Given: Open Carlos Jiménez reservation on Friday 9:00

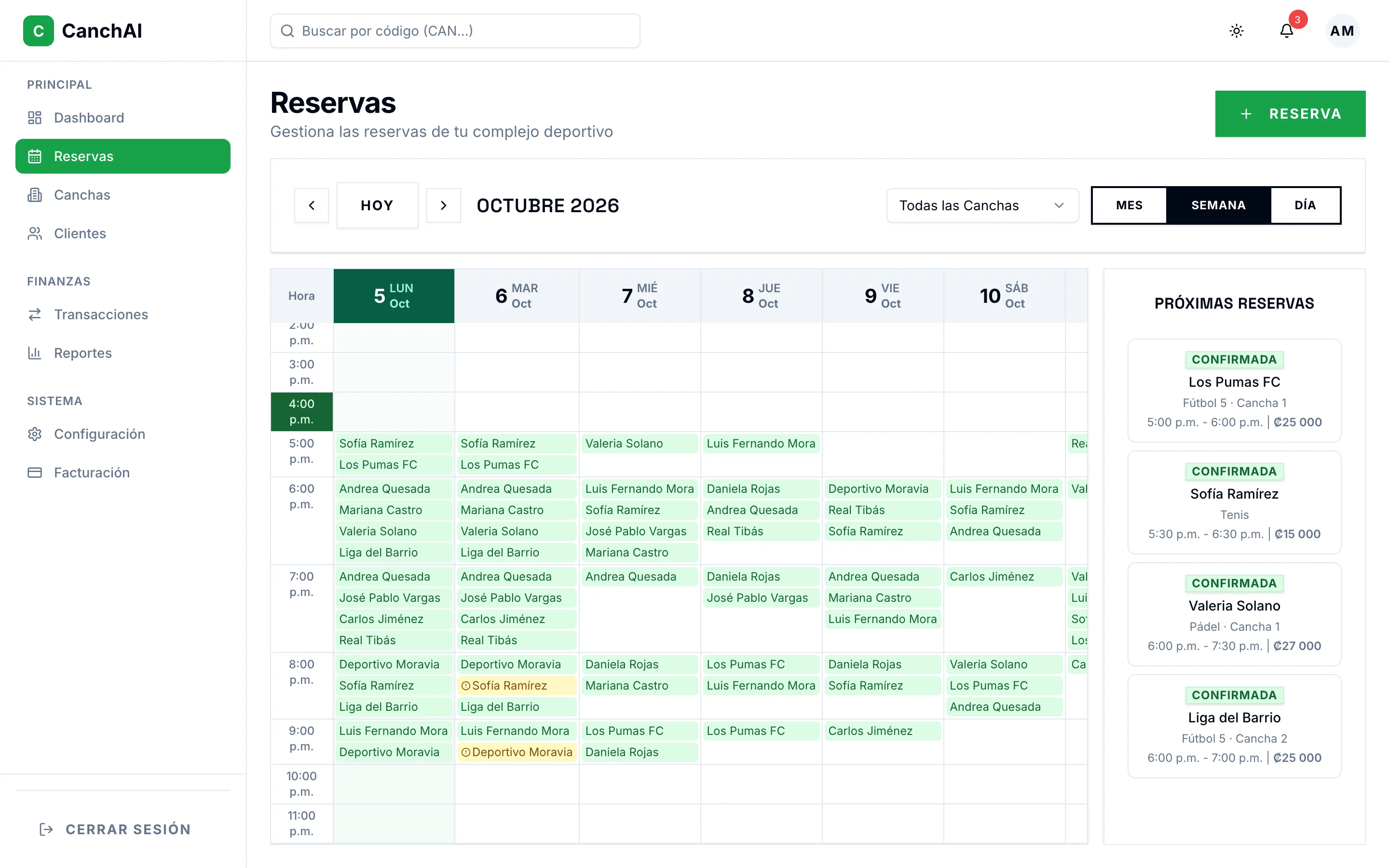Looking at the screenshot, I should (x=882, y=731).
